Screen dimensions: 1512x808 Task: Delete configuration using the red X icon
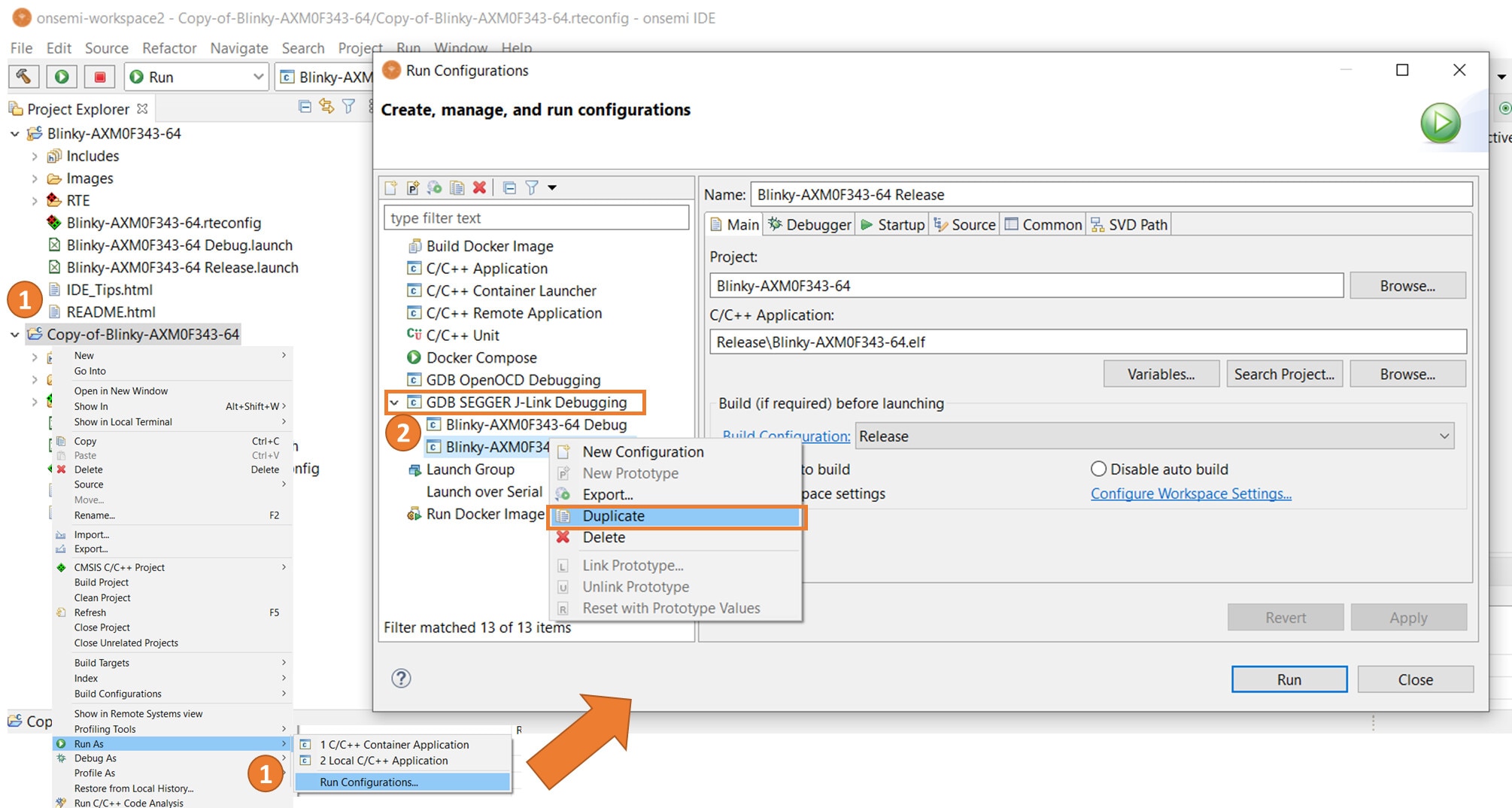(x=479, y=187)
